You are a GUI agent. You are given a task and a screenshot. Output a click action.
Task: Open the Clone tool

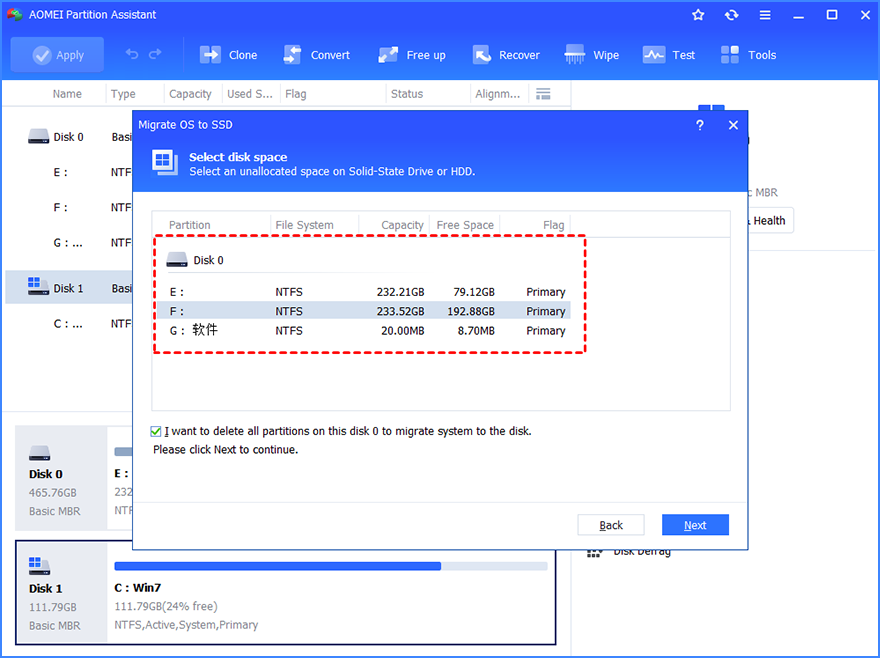click(228, 55)
